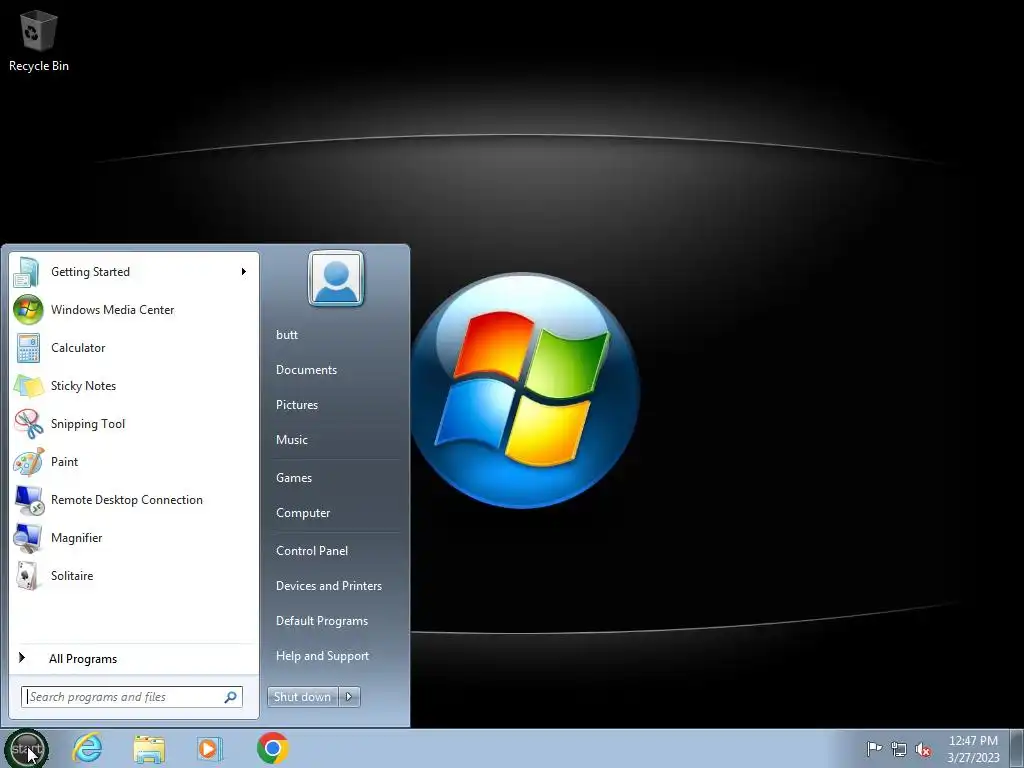Open the Magnifier icon
The width and height of the screenshot is (1024, 768).
[28, 538]
